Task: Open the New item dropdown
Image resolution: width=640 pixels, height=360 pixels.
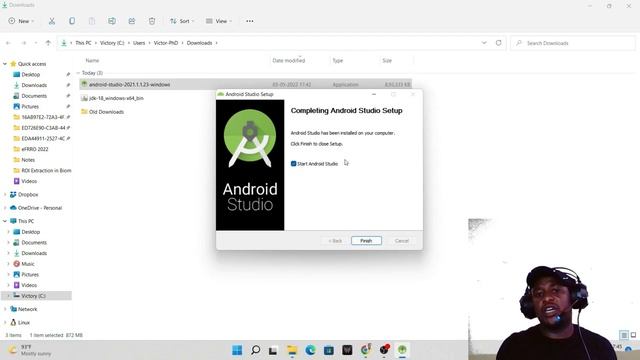Action: [x=21, y=21]
